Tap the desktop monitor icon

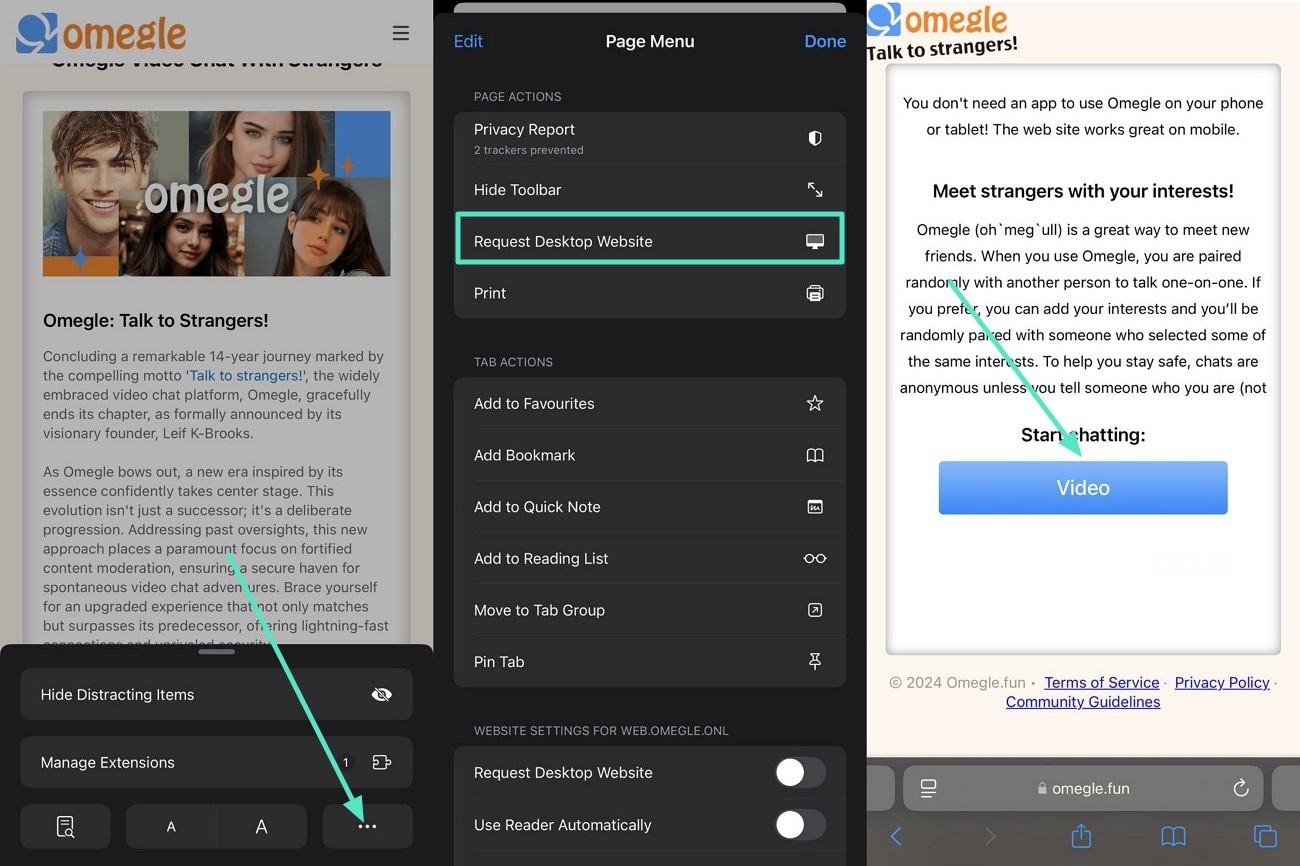point(815,241)
